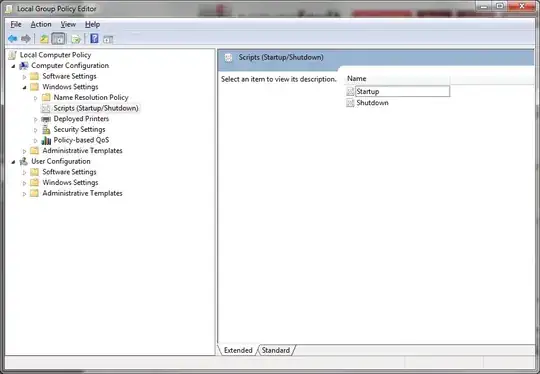Screen dimensions: 540x374
Task: Click the Scripts header icon in right pane
Action: click(228, 58)
